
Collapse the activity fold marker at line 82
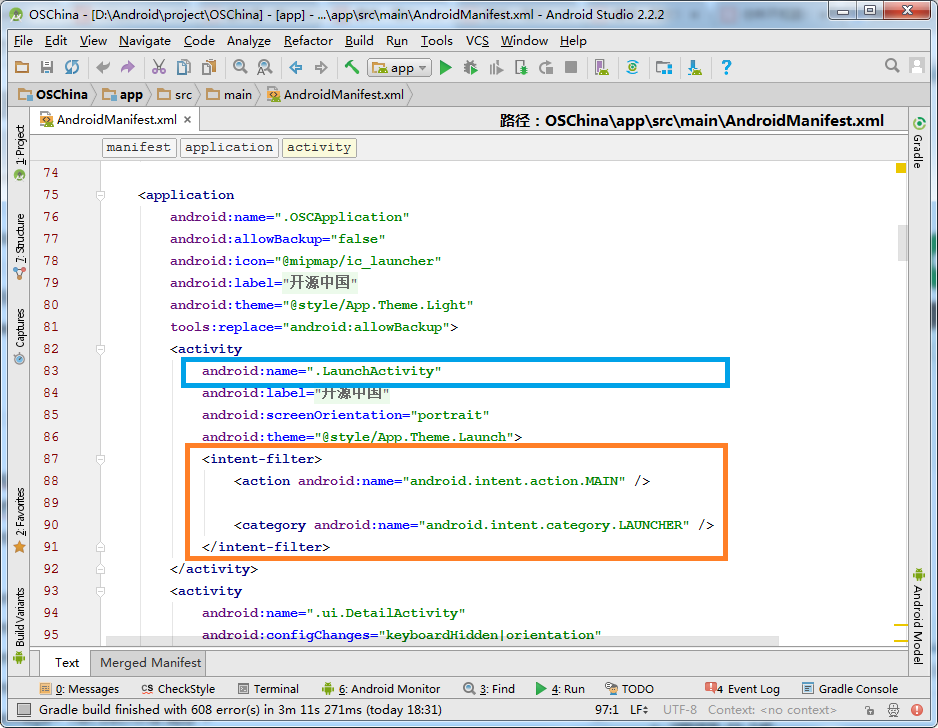[100, 349]
